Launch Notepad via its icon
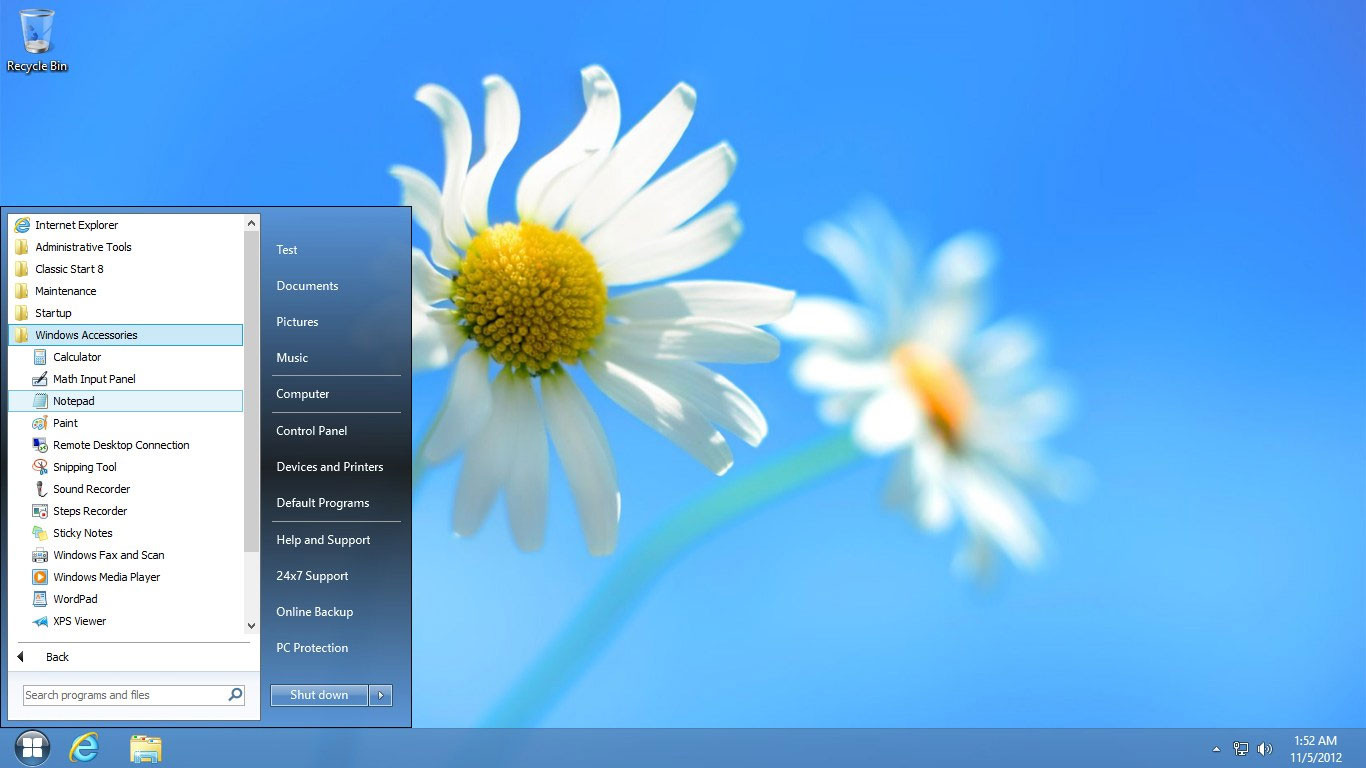Image resolution: width=1366 pixels, height=768 pixels. [x=40, y=401]
